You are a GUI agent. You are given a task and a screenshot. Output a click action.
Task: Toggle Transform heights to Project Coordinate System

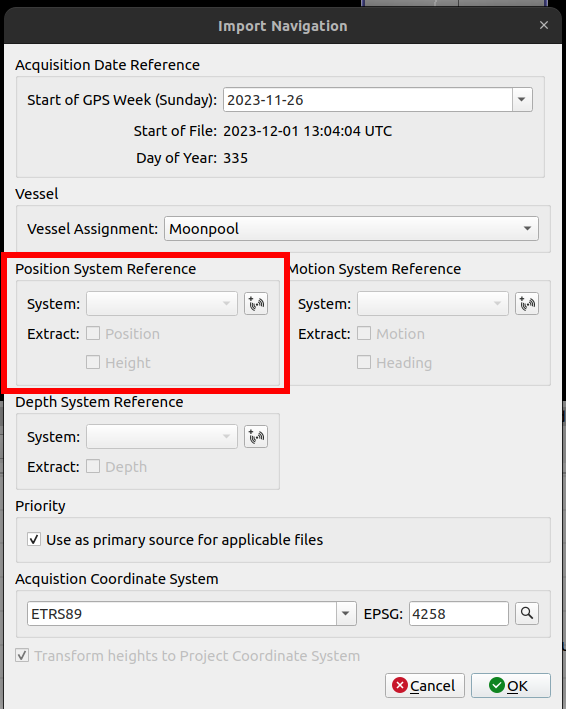point(22,655)
